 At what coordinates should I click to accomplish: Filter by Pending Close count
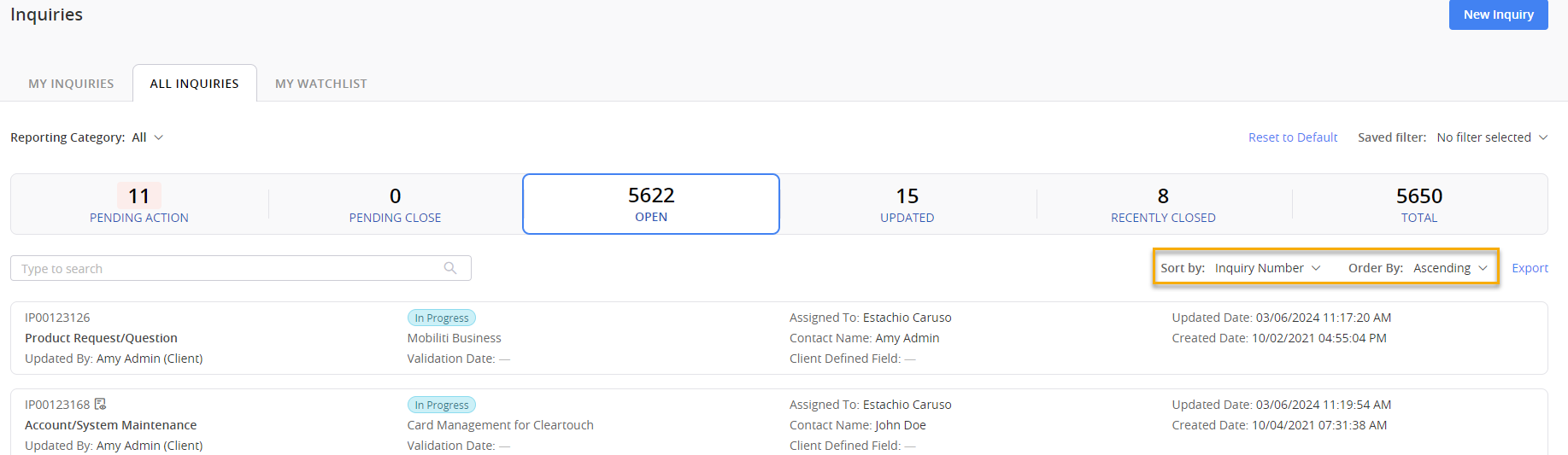[395, 204]
